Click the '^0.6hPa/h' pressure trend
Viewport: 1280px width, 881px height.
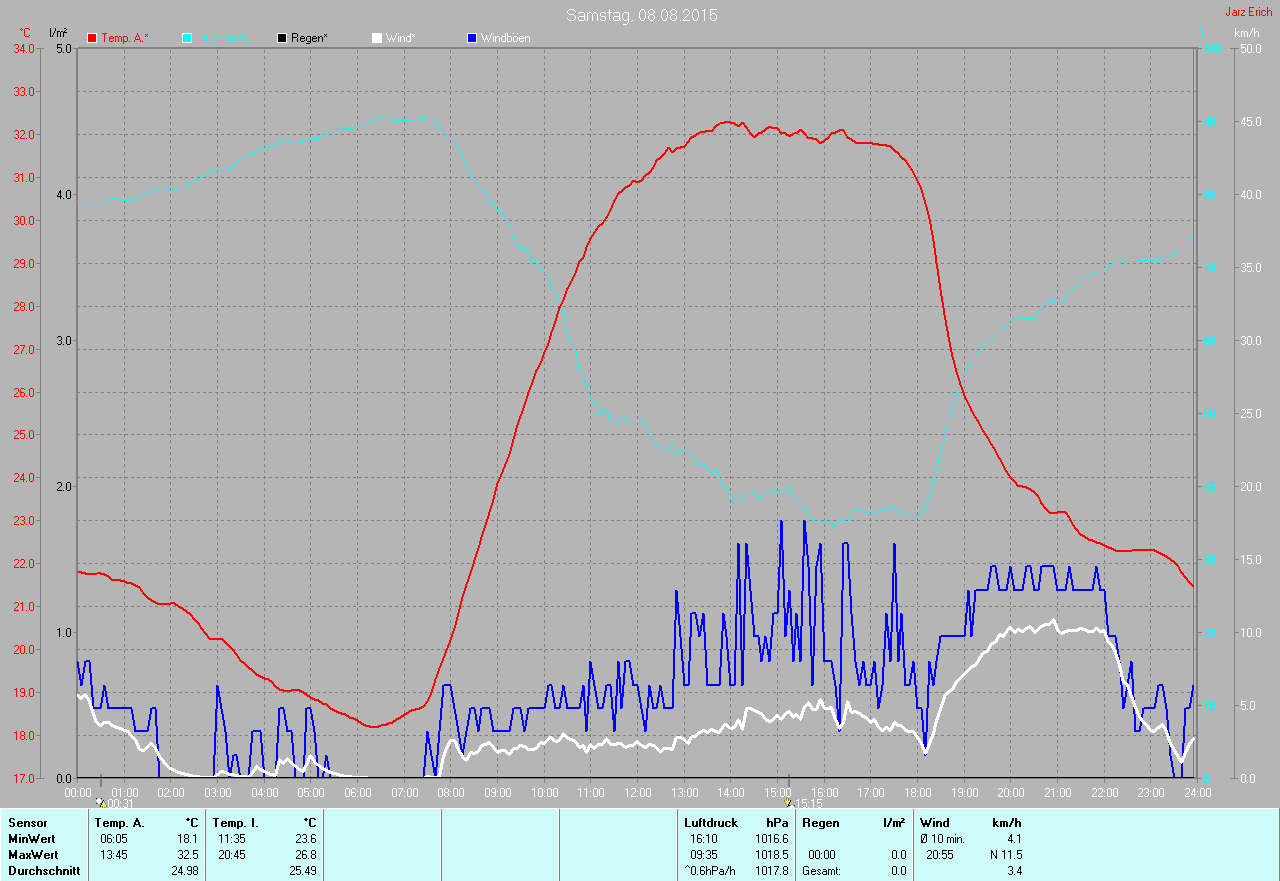(x=711, y=871)
